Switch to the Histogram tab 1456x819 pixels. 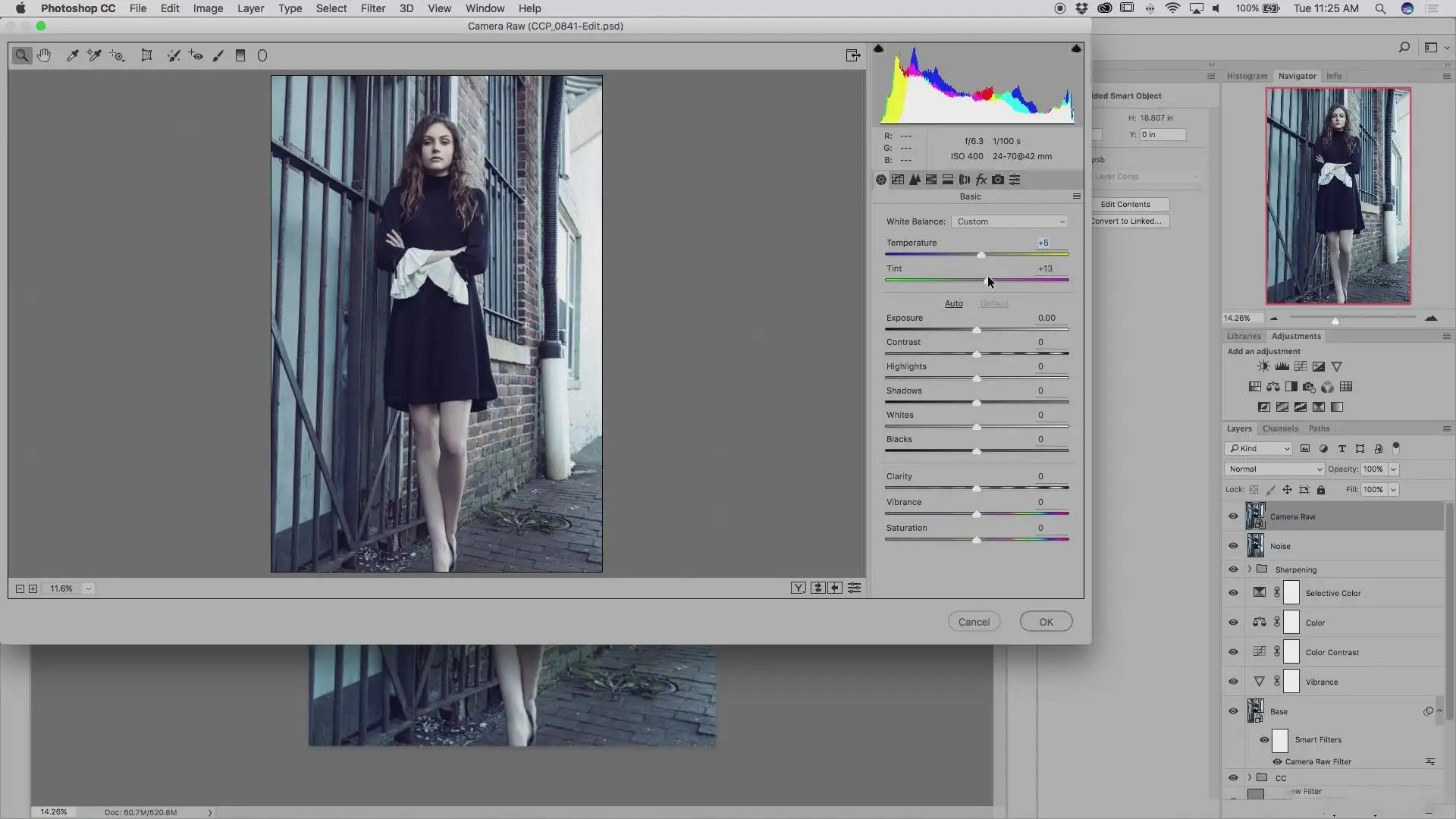click(1247, 76)
